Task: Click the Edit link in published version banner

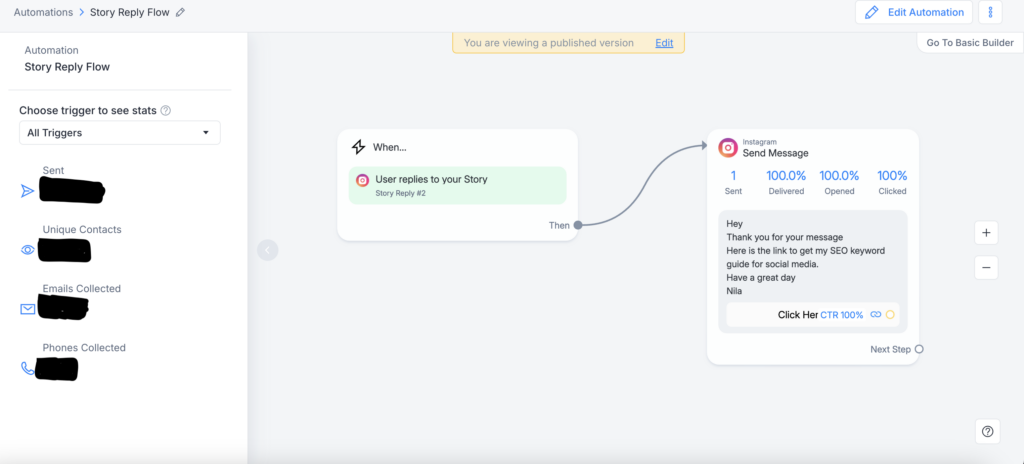Action: [664, 42]
